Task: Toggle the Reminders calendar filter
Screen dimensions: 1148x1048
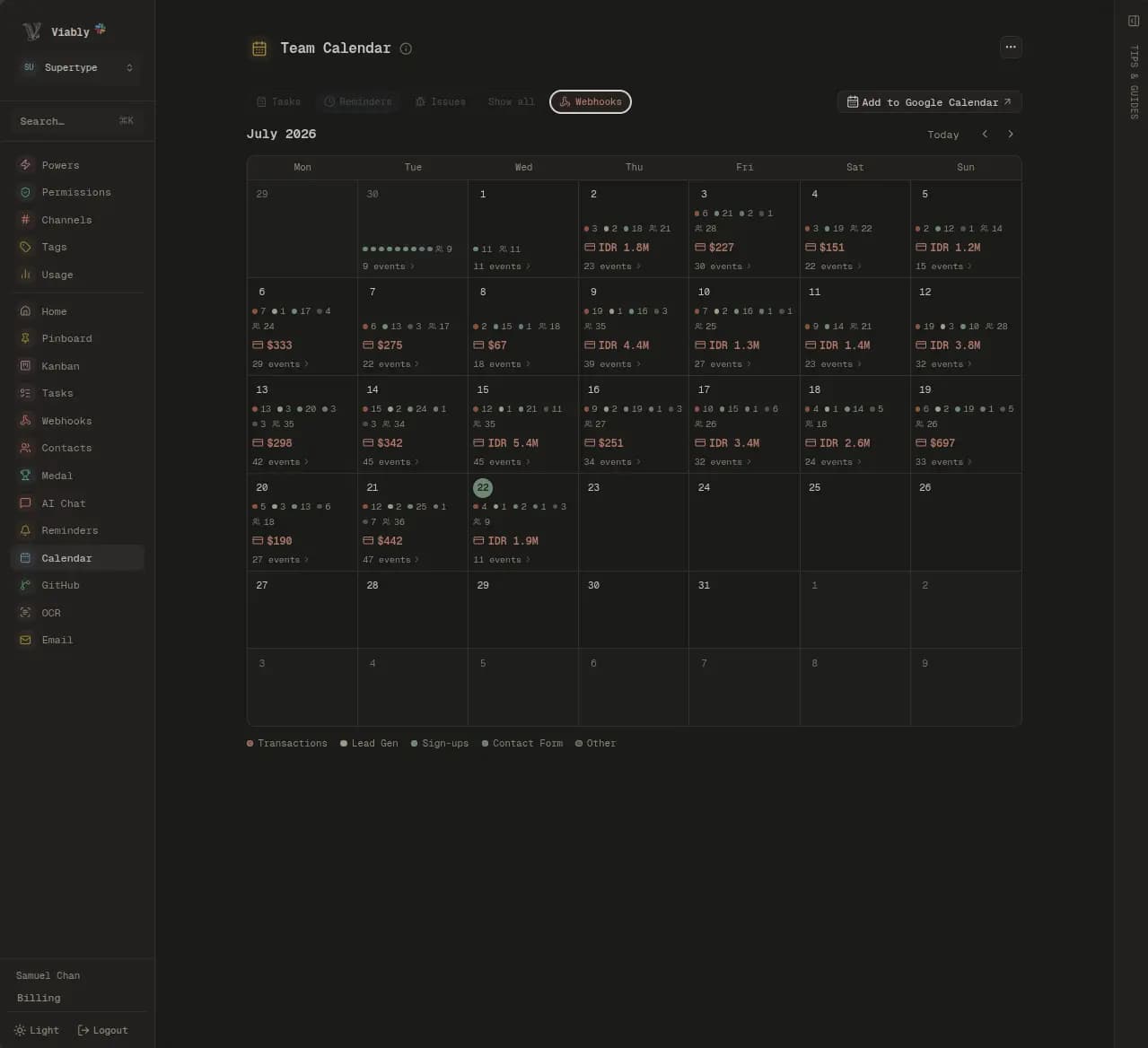Action: click(x=358, y=102)
